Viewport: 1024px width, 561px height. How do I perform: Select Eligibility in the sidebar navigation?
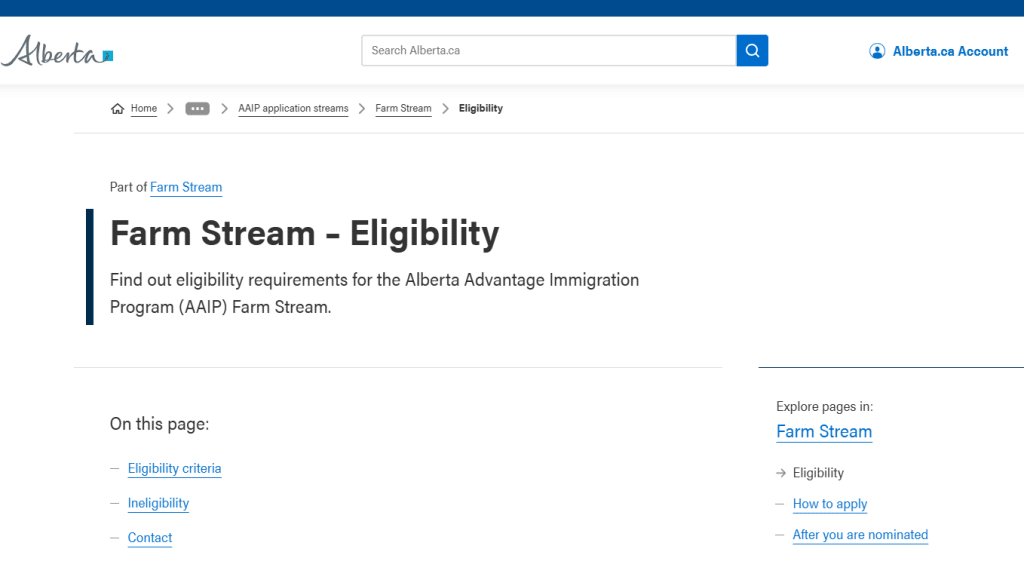(x=818, y=473)
